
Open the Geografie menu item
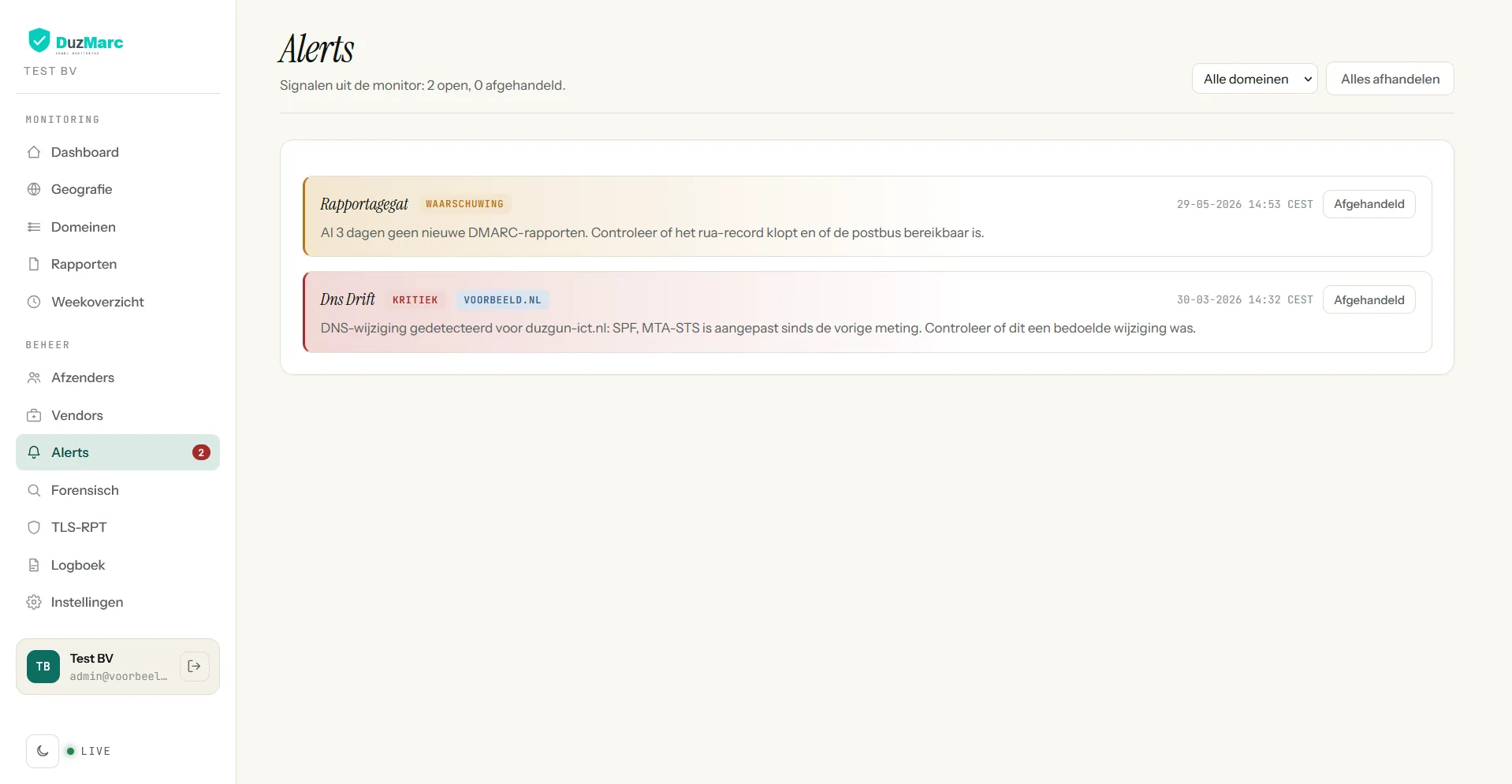click(118, 189)
